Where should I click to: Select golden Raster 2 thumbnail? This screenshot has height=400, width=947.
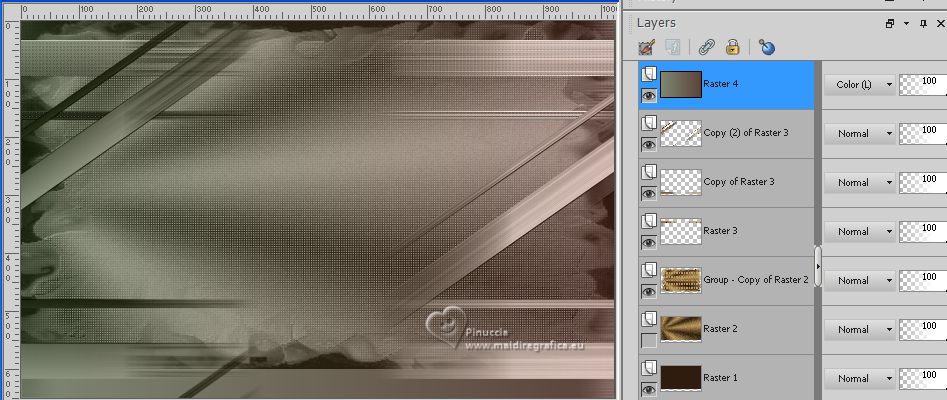point(681,329)
